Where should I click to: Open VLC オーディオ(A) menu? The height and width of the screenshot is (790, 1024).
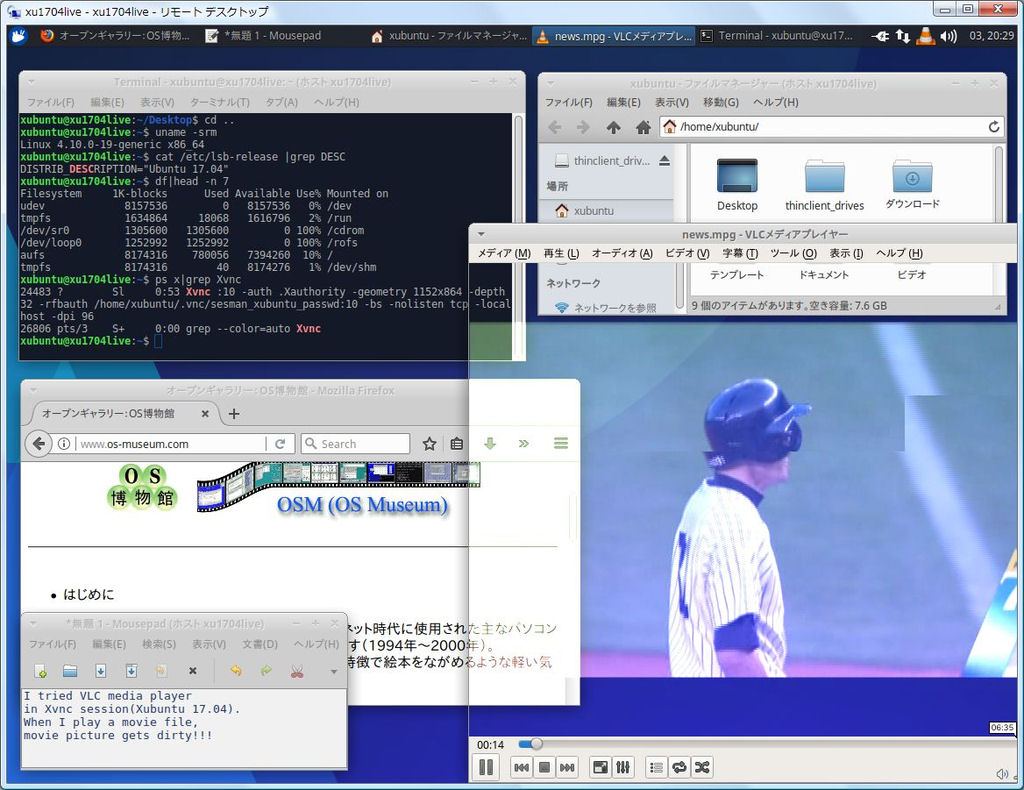point(622,253)
